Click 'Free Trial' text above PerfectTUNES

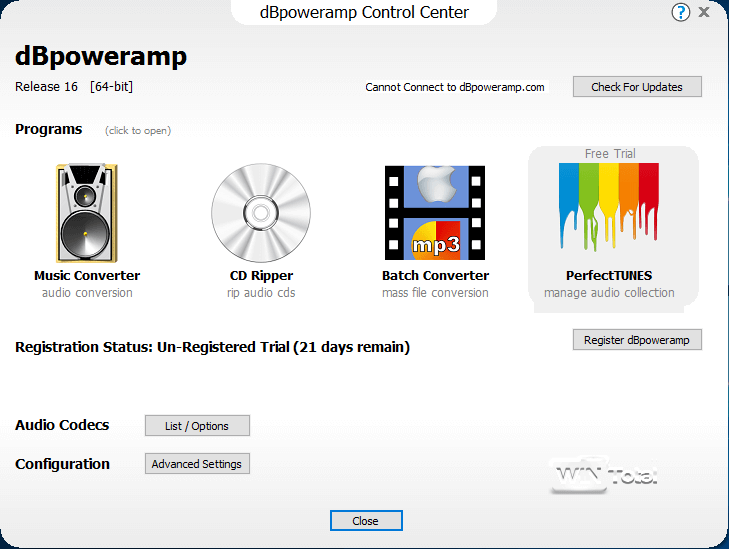[x=610, y=153]
